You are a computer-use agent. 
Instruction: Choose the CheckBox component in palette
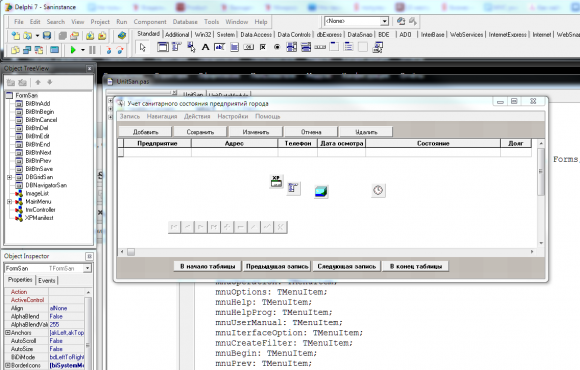263,47
